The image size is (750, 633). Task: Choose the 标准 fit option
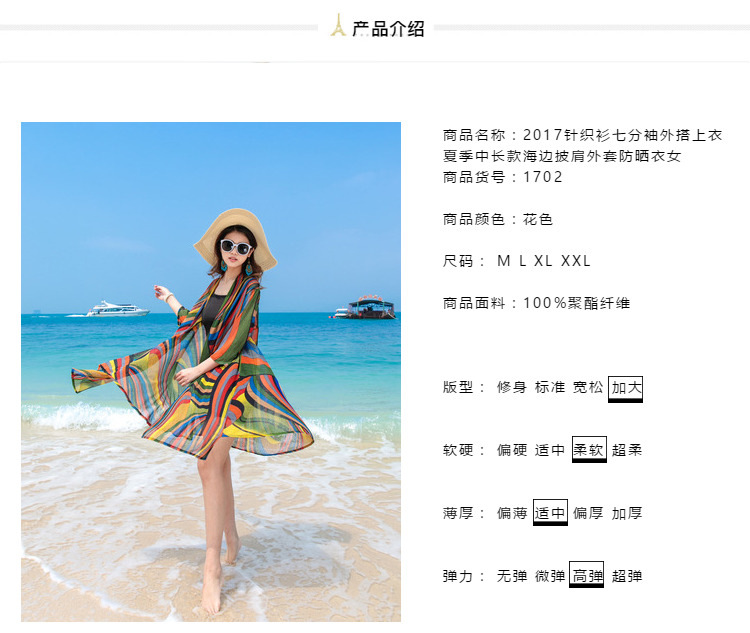550,387
